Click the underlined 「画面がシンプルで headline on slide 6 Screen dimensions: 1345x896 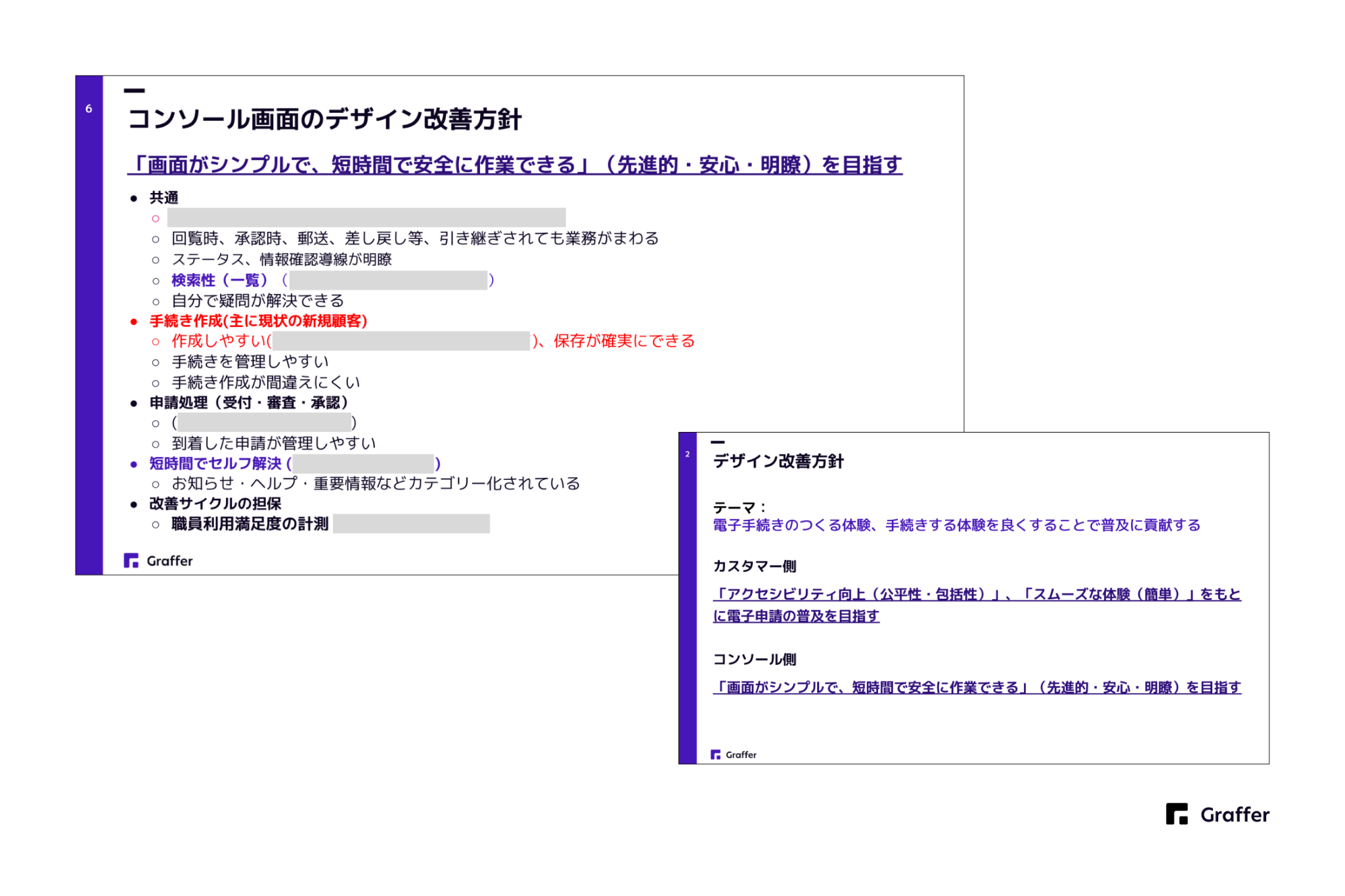[515, 164]
